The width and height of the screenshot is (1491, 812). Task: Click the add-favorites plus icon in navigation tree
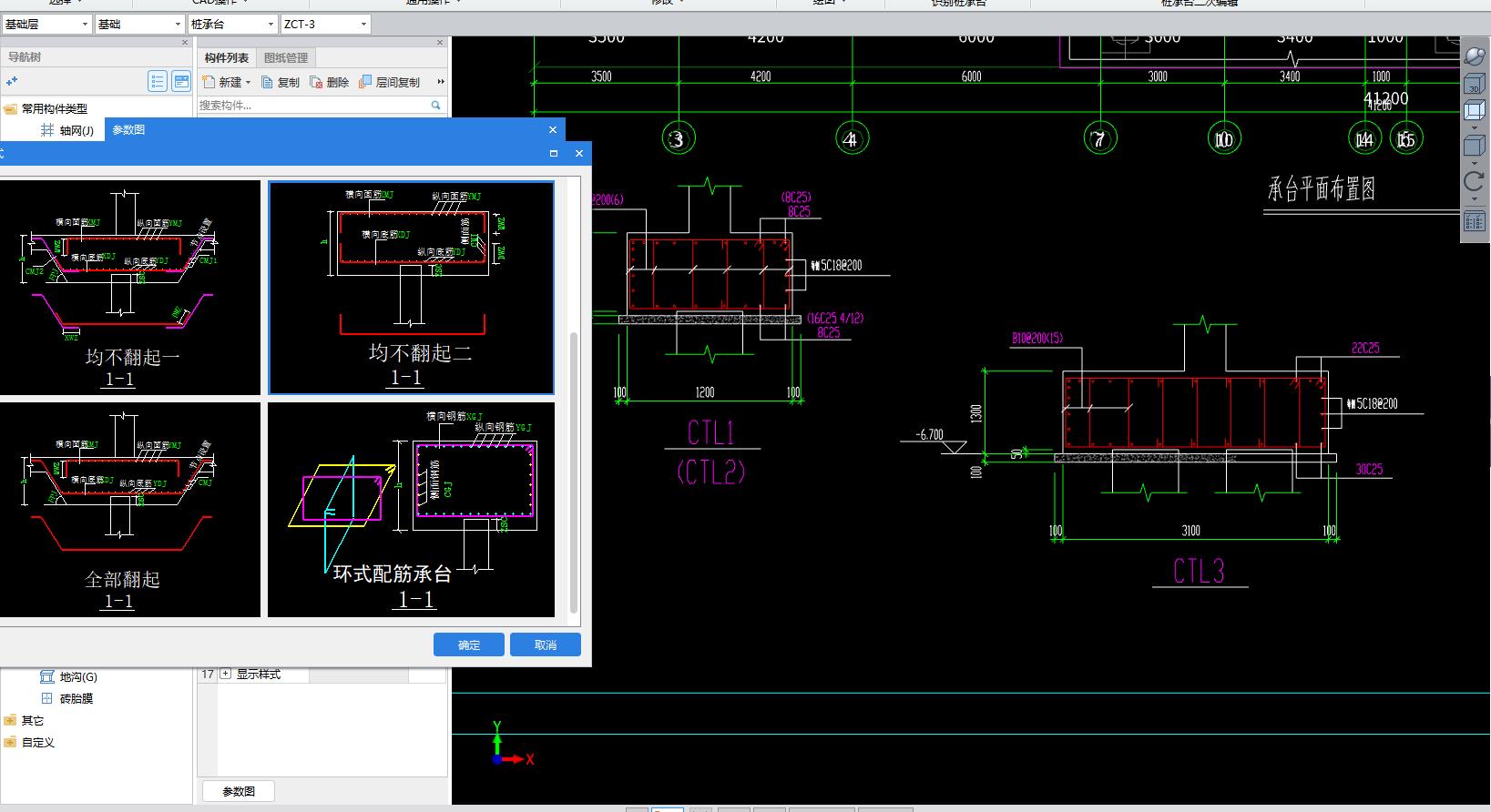pyautogui.click(x=12, y=81)
